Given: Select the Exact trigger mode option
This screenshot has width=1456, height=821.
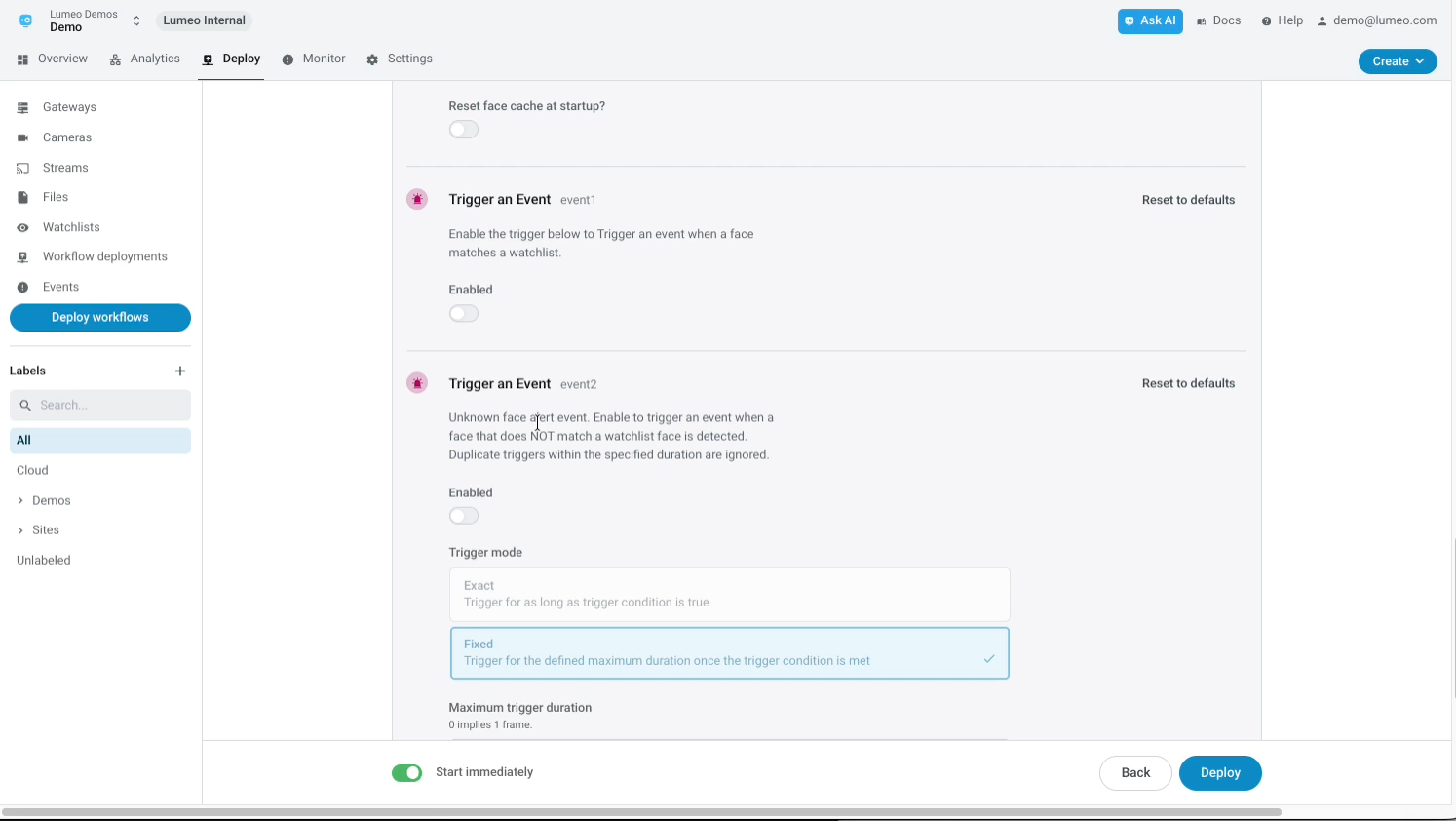Looking at the screenshot, I should [729, 594].
